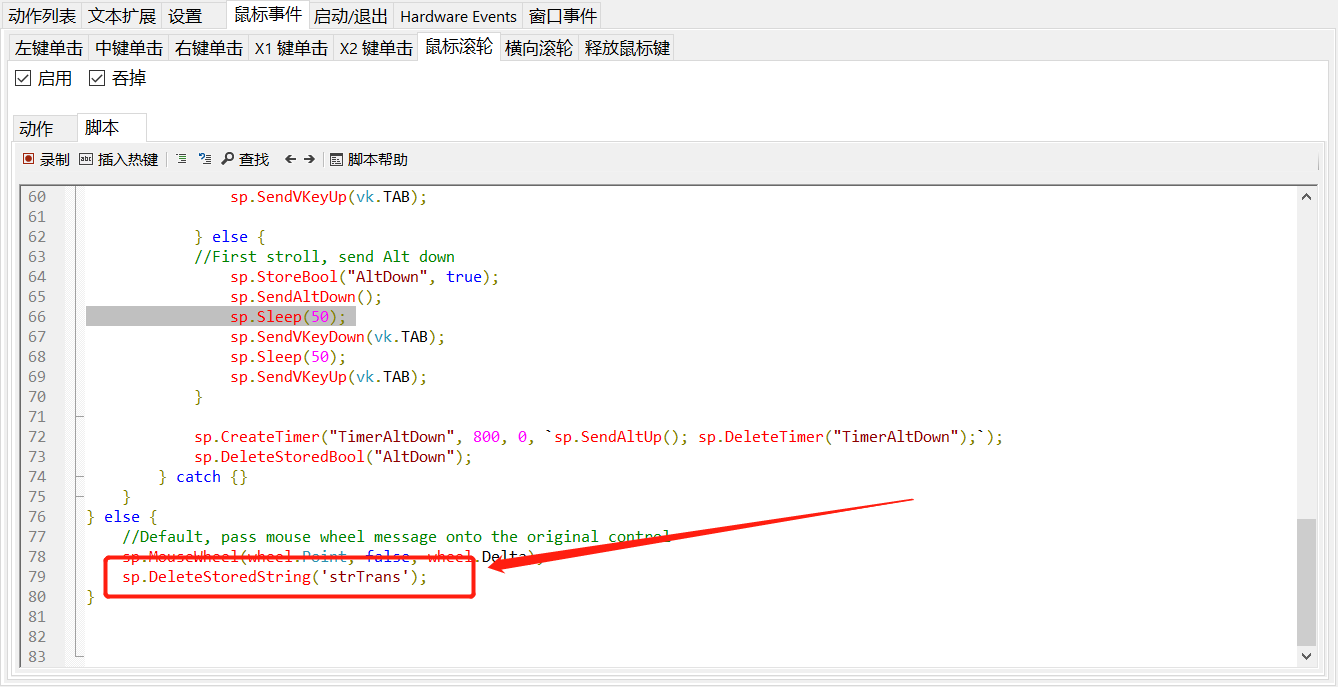This screenshot has height=687, width=1338.
Task: Open the 启动/退出 tab
Action: pyautogui.click(x=352, y=16)
